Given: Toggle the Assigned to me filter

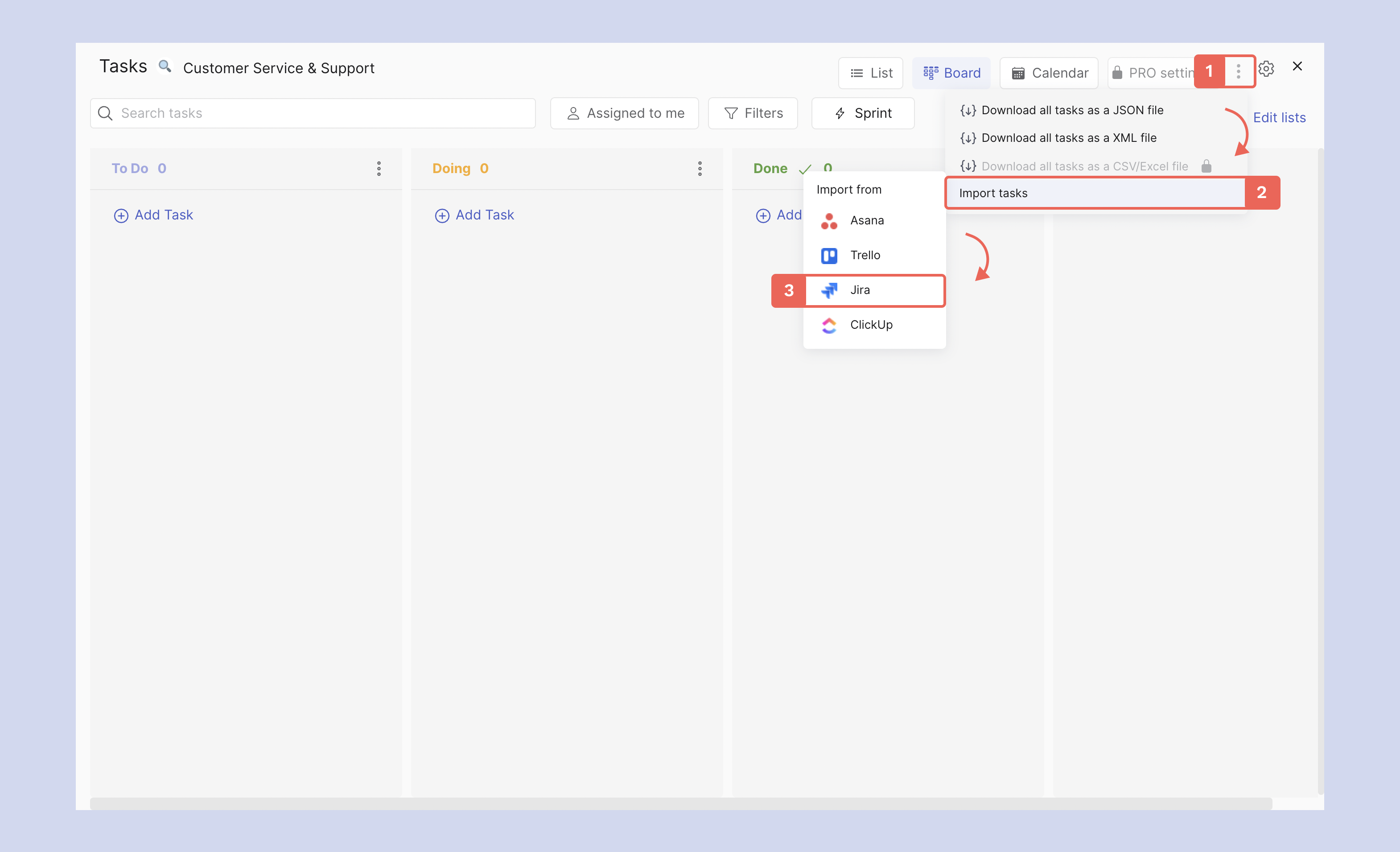Looking at the screenshot, I should pyautogui.click(x=625, y=113).
